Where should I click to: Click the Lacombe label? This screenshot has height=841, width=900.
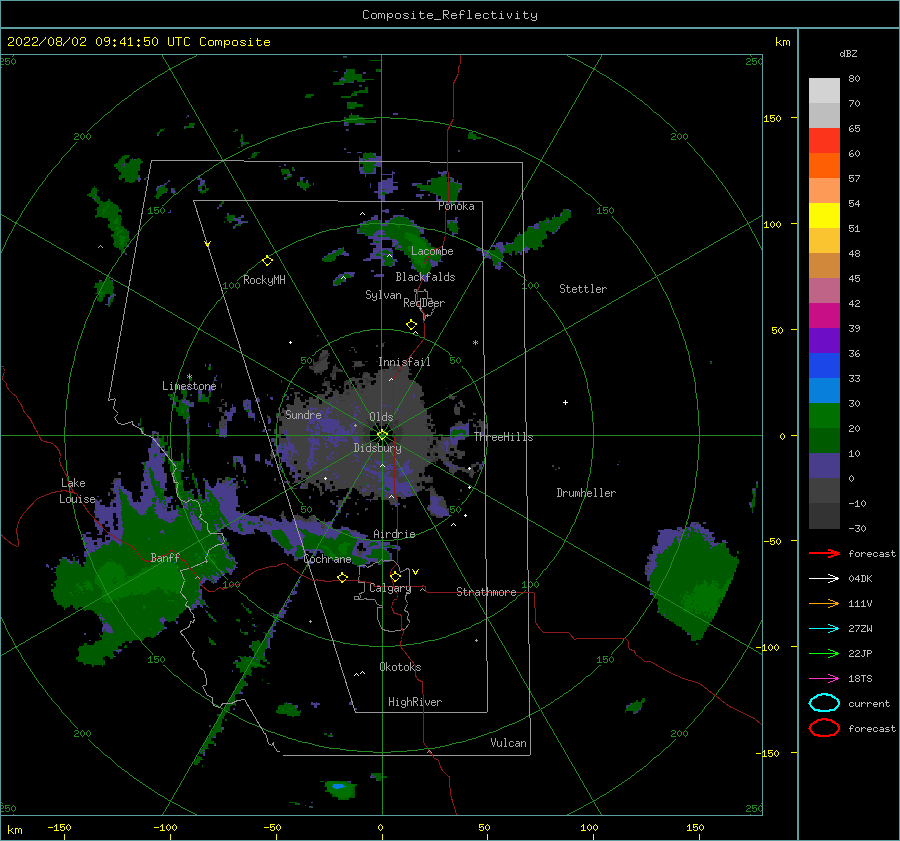pyautogui.click(x=432, y=251)
